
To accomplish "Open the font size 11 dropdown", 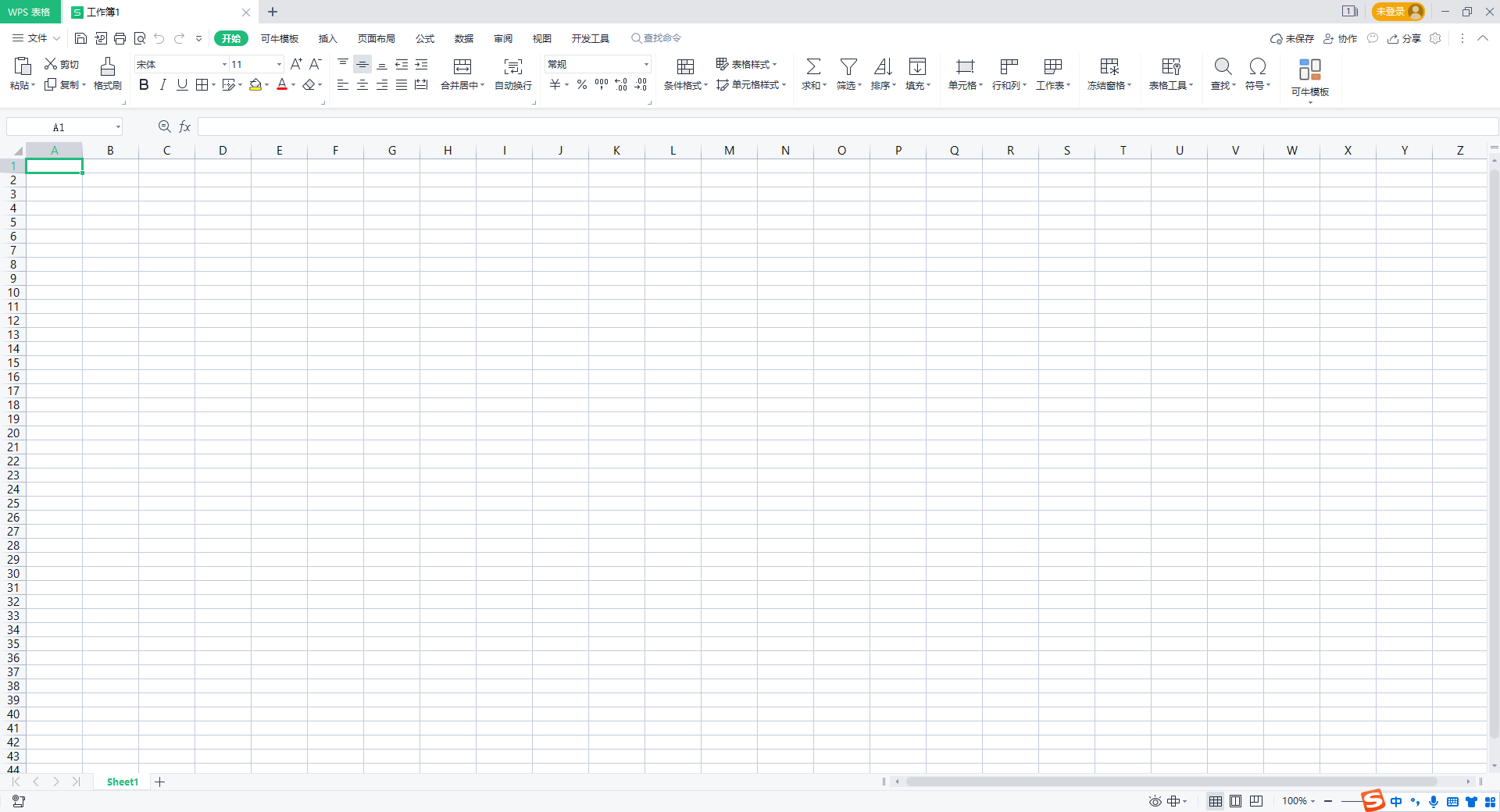I will [x=279, y=64].
